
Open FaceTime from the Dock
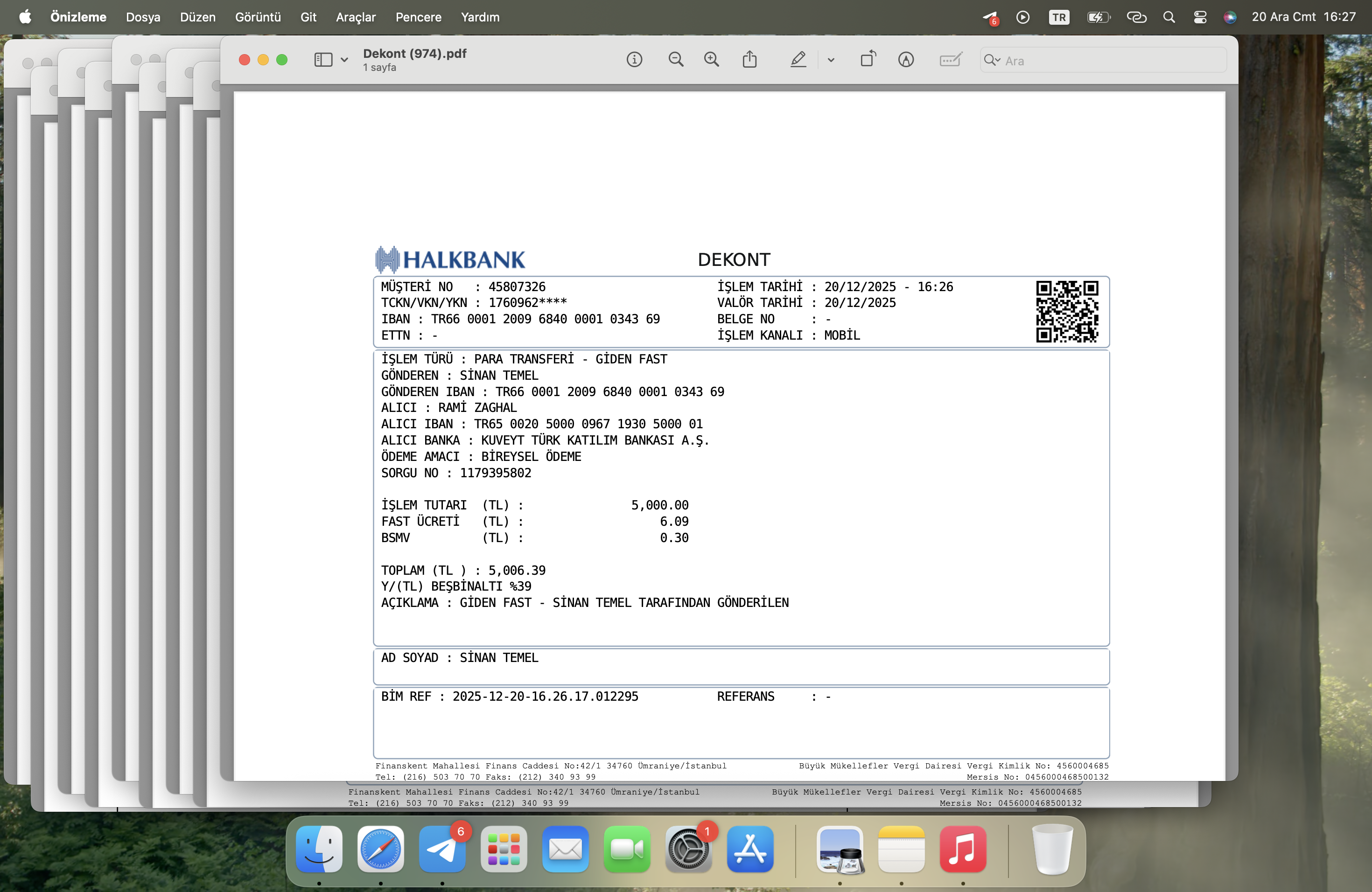coord(627,849)
